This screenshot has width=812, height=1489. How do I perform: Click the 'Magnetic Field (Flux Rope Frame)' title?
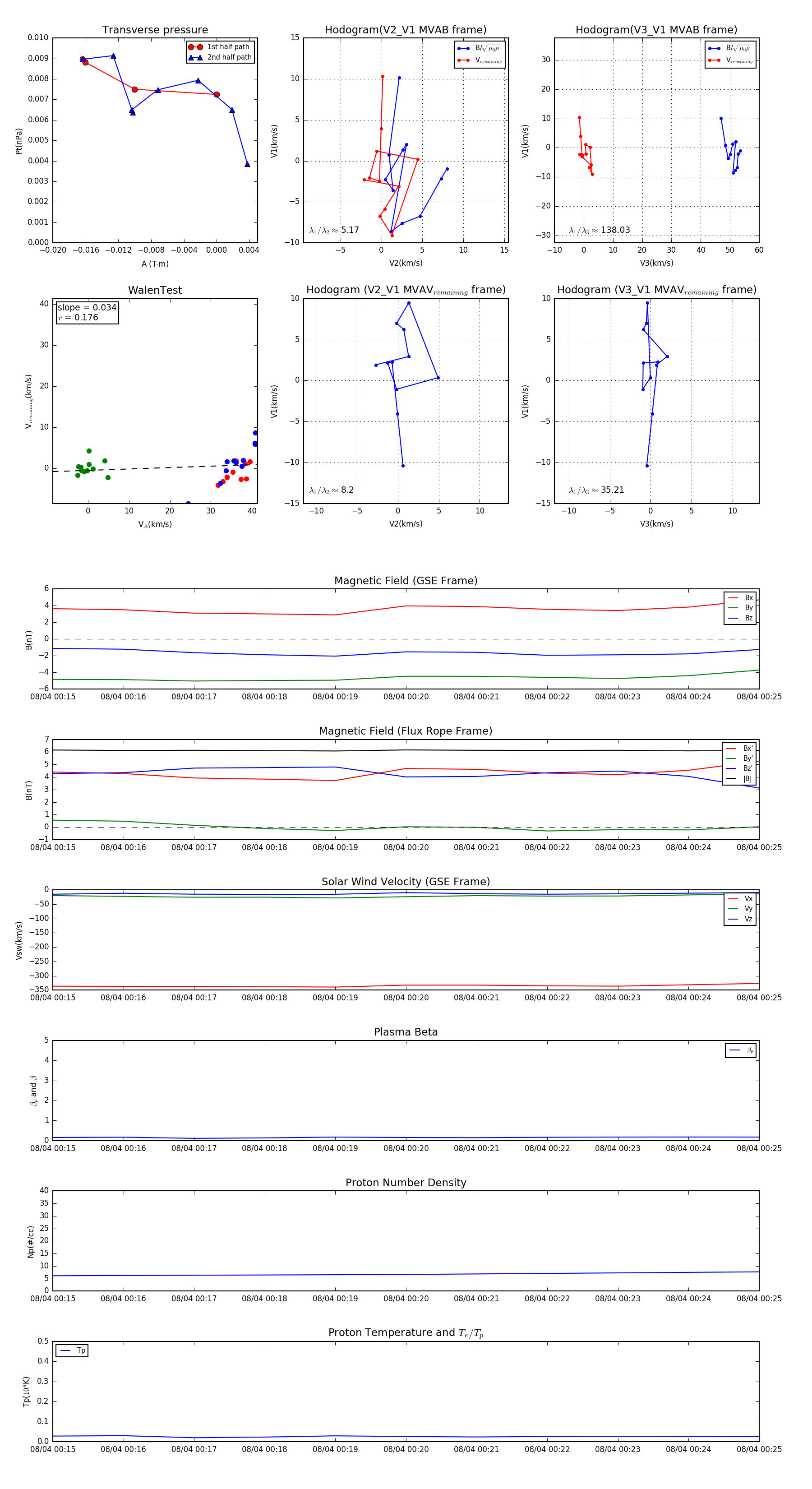[406, 731]
